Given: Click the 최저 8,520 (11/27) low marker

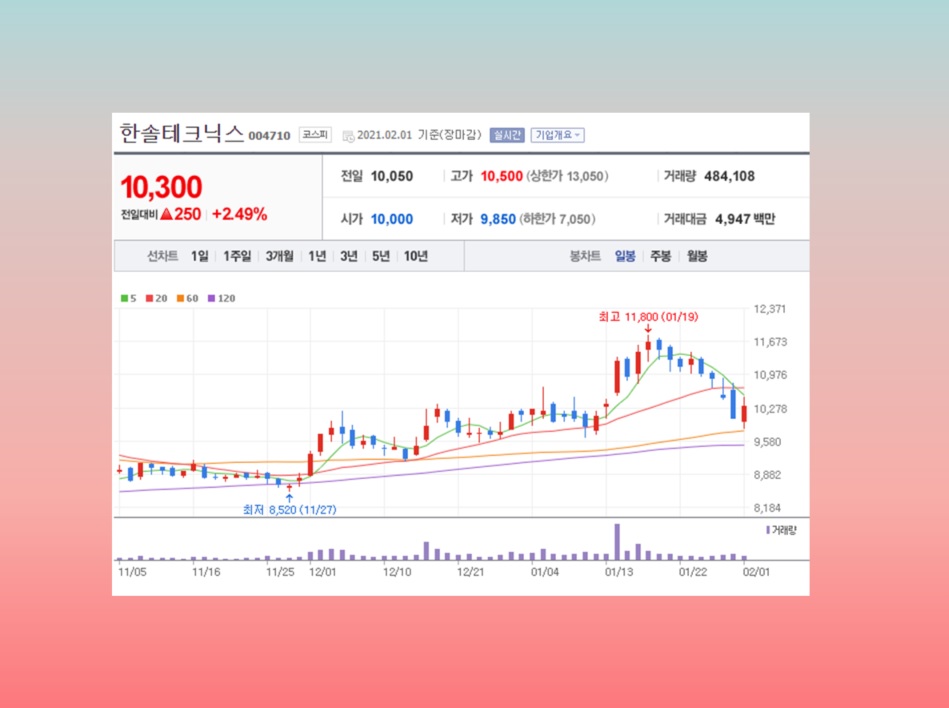Looking at the screenshot, I should [x=289, y=510].
